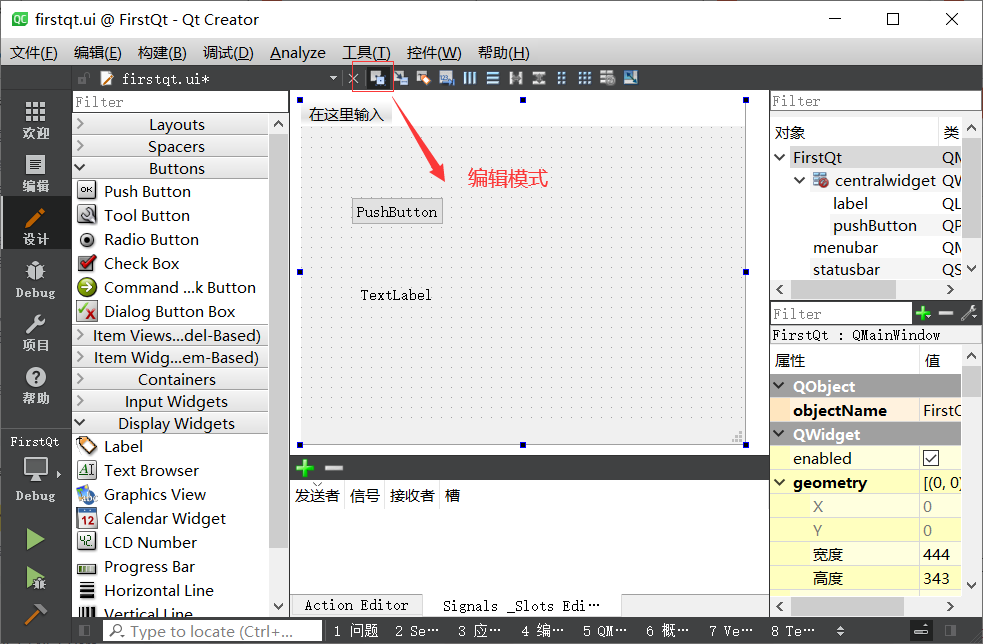
Task: Switch to the Action Editor tab
Action: (x=357, y=605)
